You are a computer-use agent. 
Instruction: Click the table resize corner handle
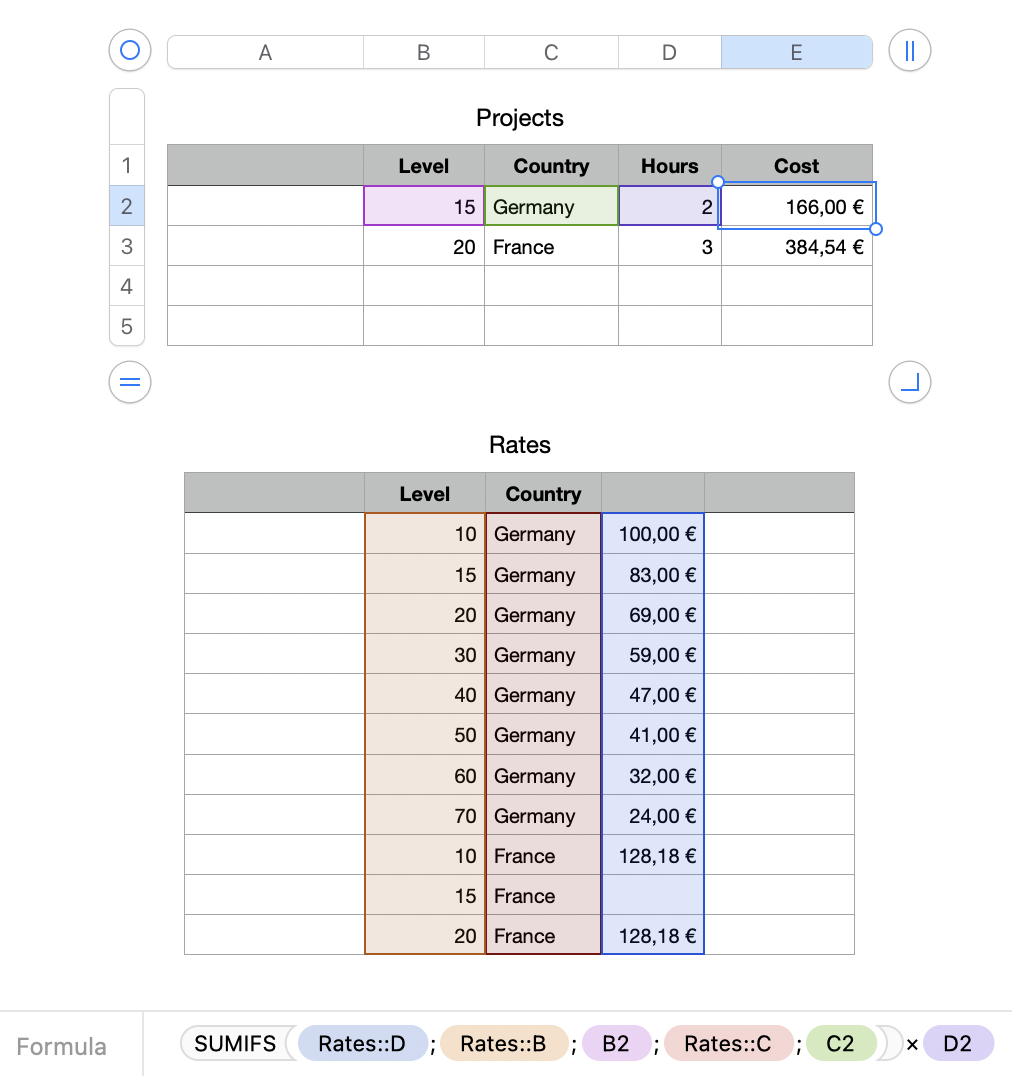pyautogui.click(x=909, y=382)
